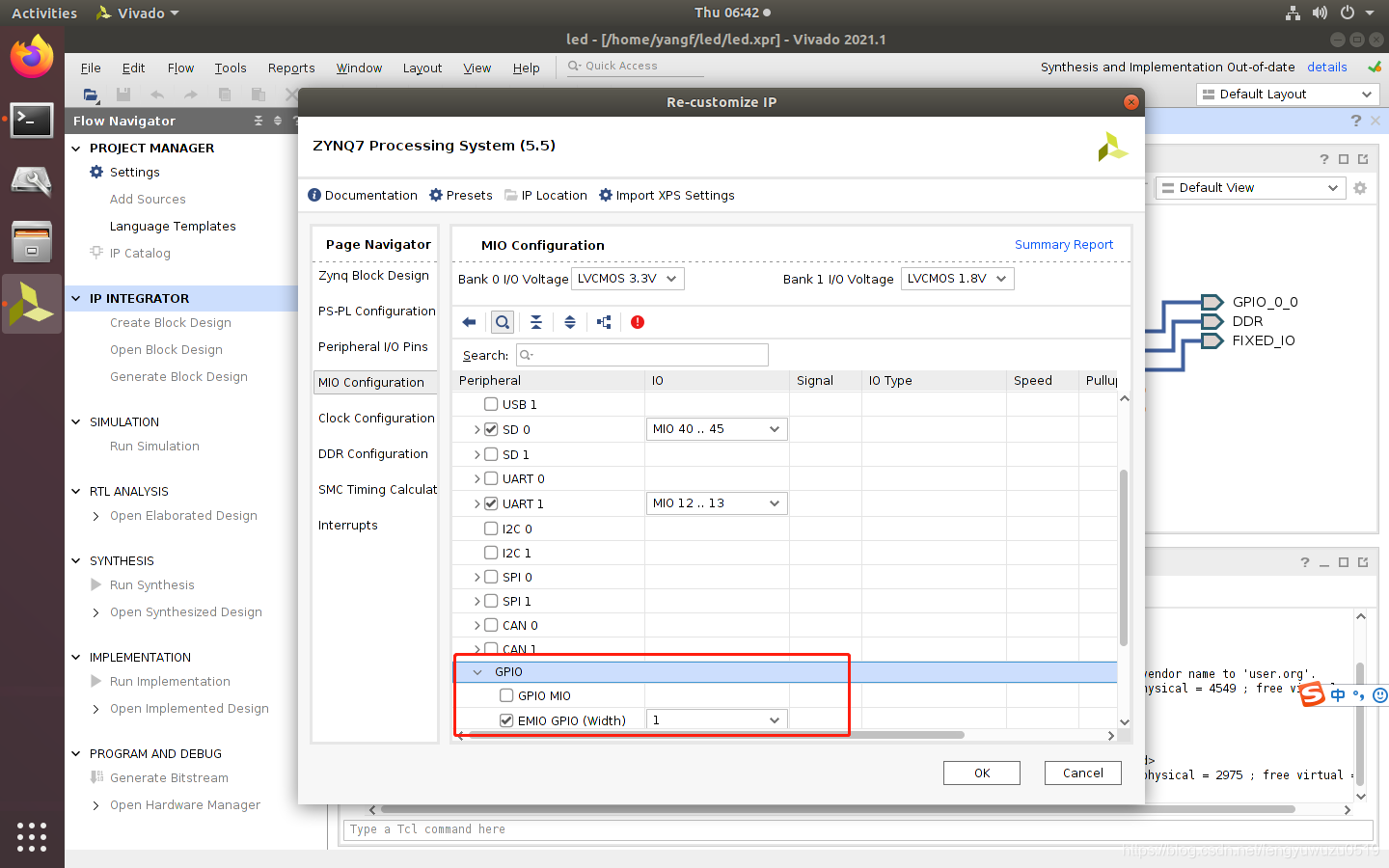This screenshot has width=1389, height=868.
Task: Click the Tcl command input field
Action: pyautogui.click(x=675, y=829)
